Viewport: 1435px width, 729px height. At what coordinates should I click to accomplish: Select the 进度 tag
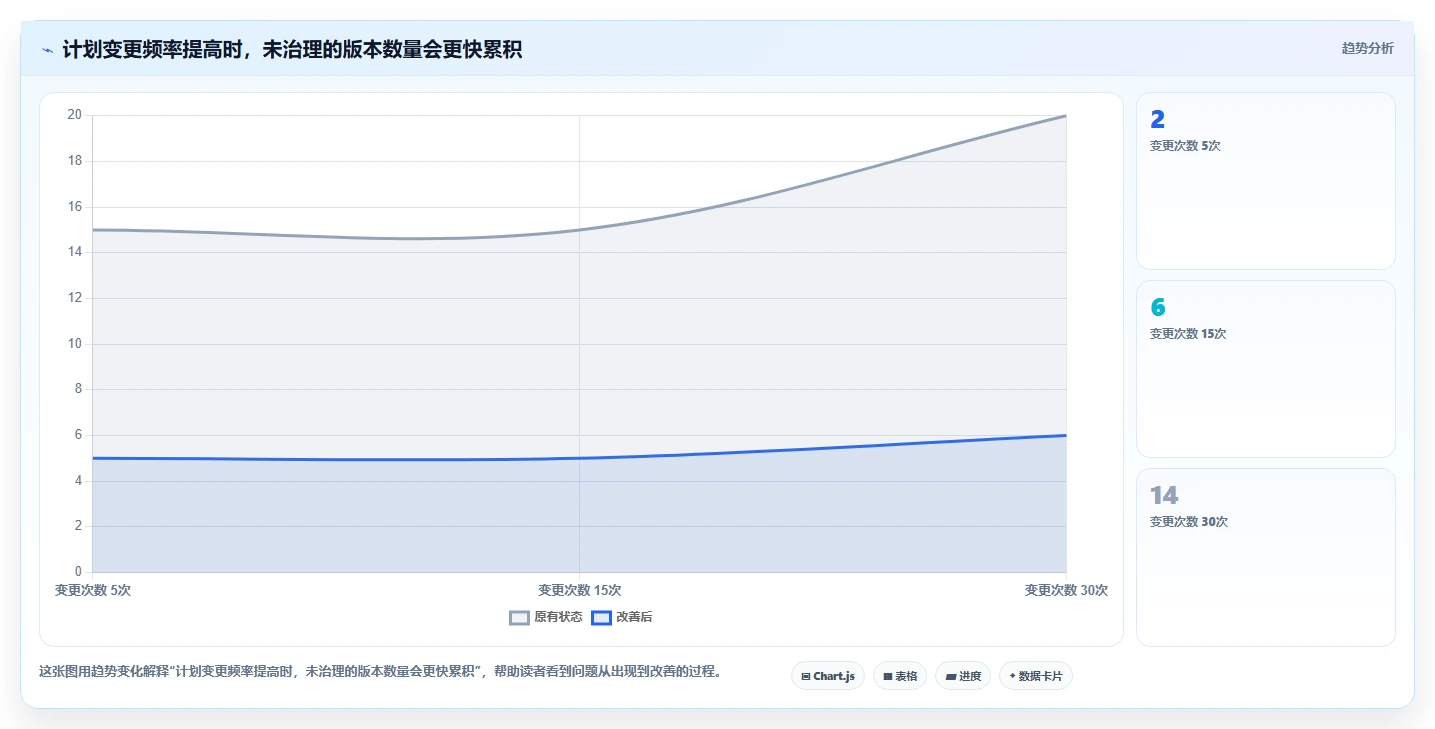point(963,676)
